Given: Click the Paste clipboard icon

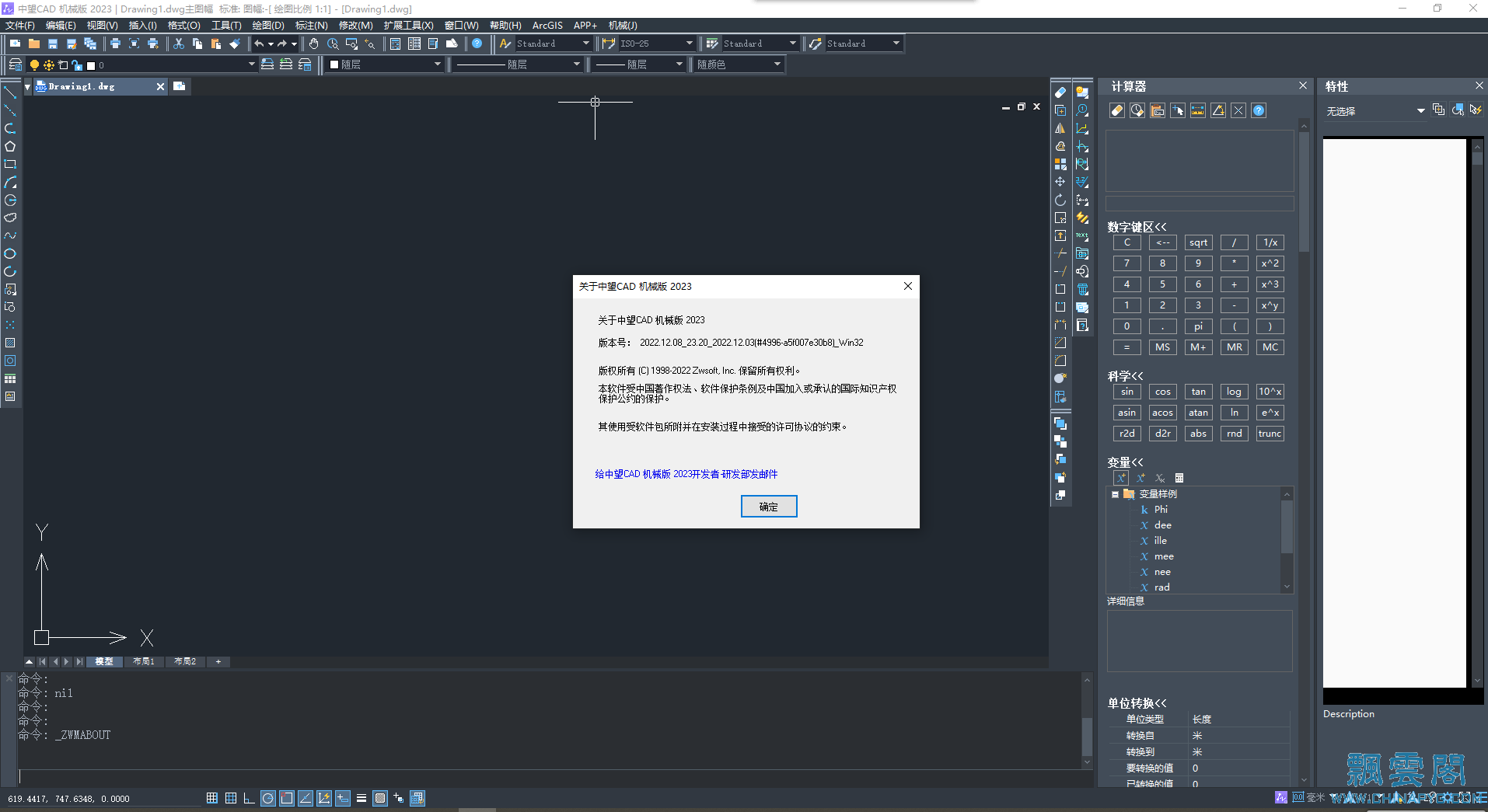Looking at the screenshot, I should pyautogui.click(x=216, y=44).
